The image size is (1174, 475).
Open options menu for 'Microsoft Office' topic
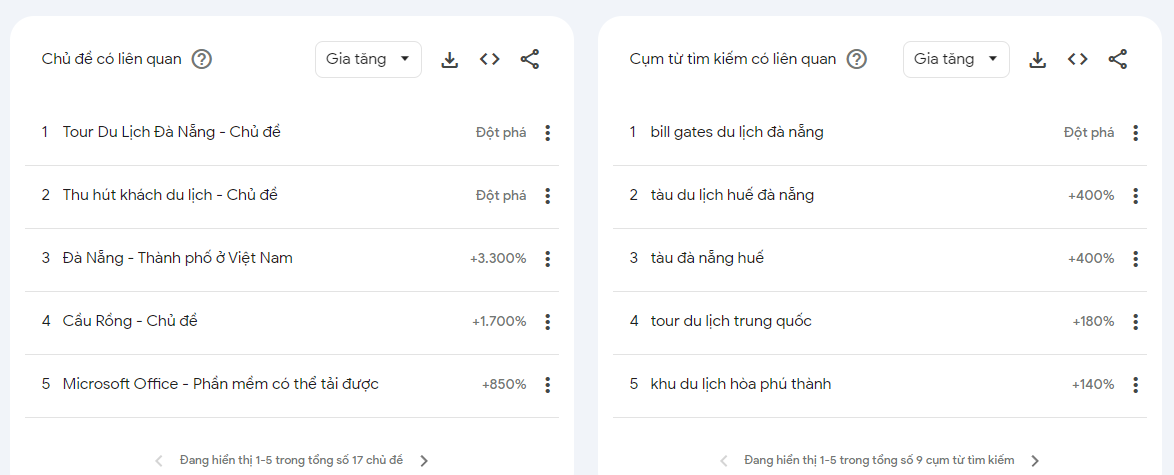pos(547,385)
